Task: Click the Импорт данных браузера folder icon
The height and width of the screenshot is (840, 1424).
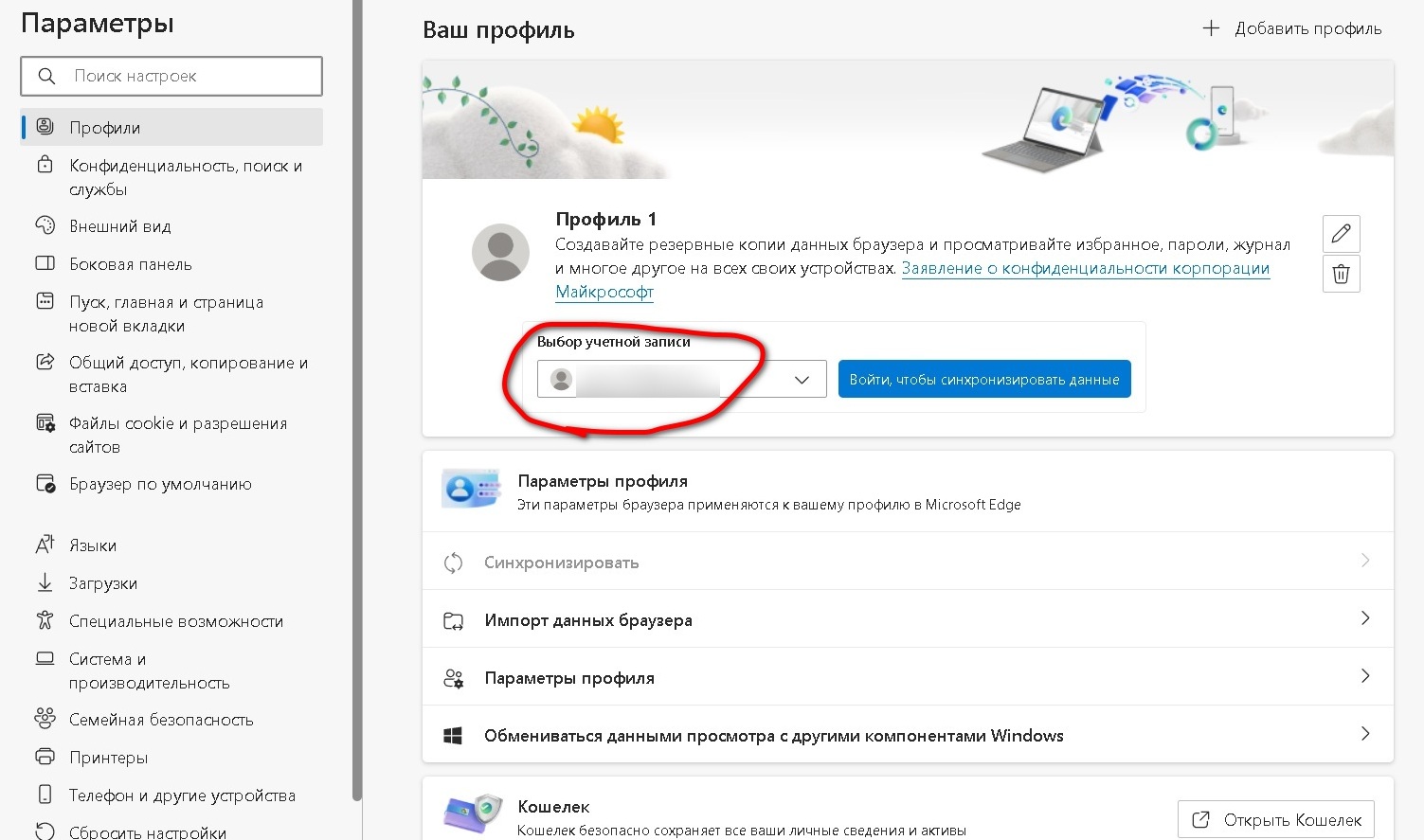Action: (453, 620)
